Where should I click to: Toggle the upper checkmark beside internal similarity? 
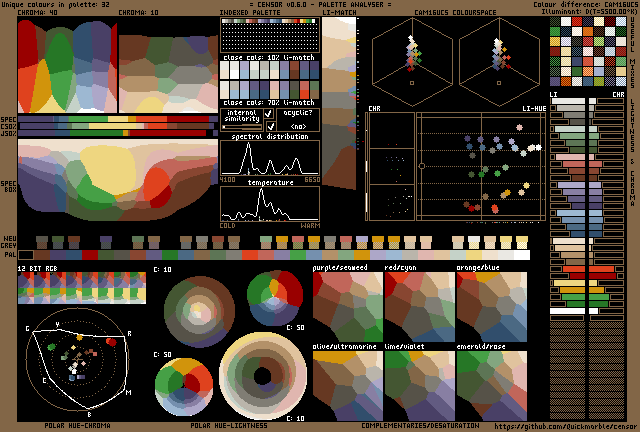click(269, 114)
